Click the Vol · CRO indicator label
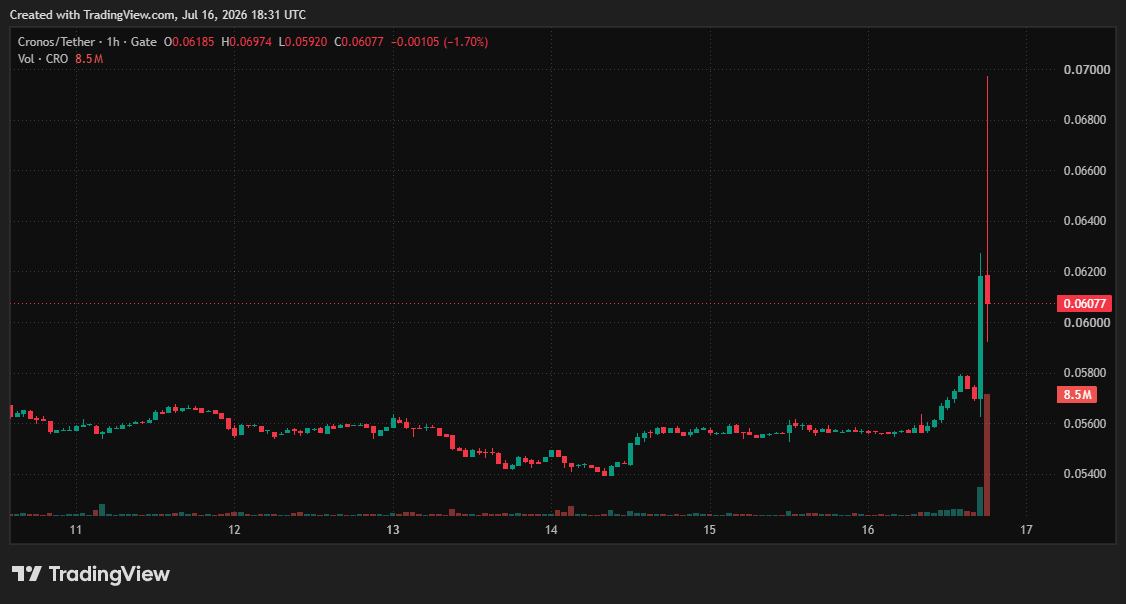 click(43, 59)
